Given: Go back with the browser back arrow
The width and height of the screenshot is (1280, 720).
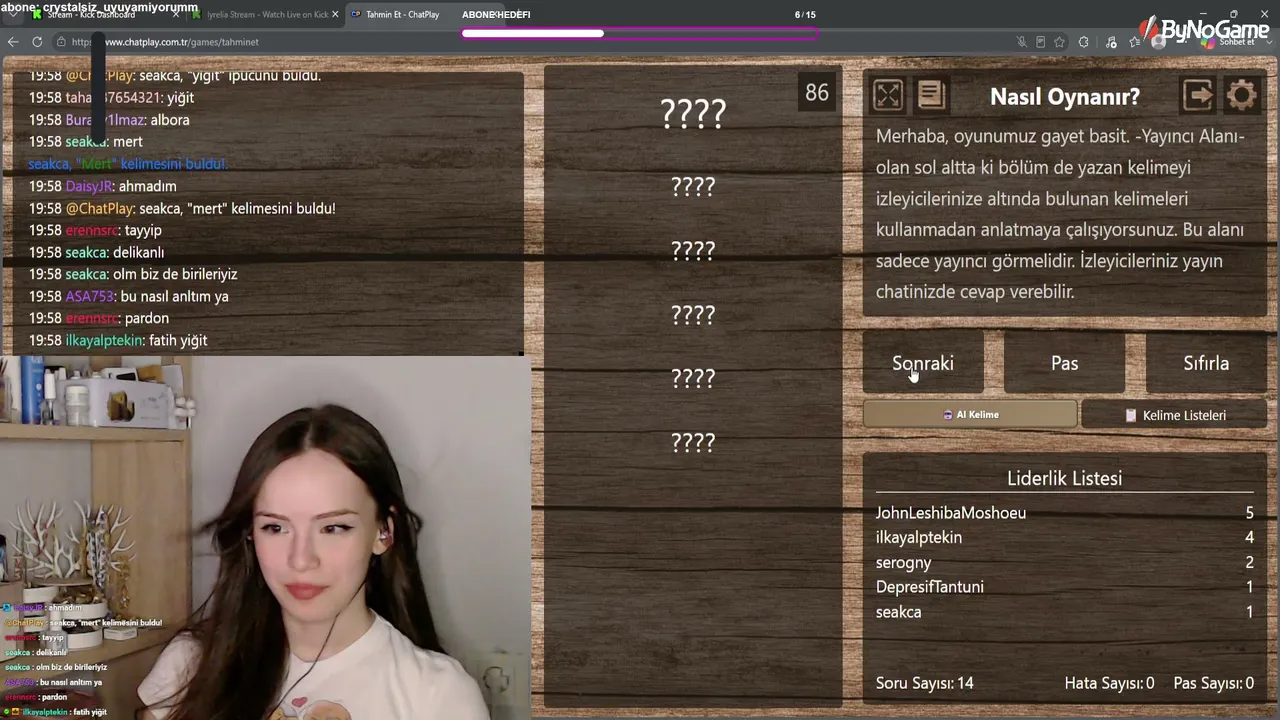Looking at the screenshot, I should point(12,42).
